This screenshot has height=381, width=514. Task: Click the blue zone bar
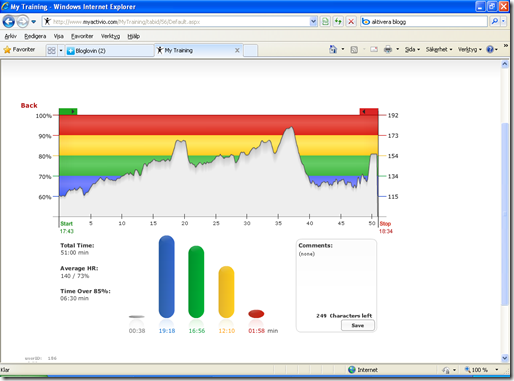click(x=166, y=277)
